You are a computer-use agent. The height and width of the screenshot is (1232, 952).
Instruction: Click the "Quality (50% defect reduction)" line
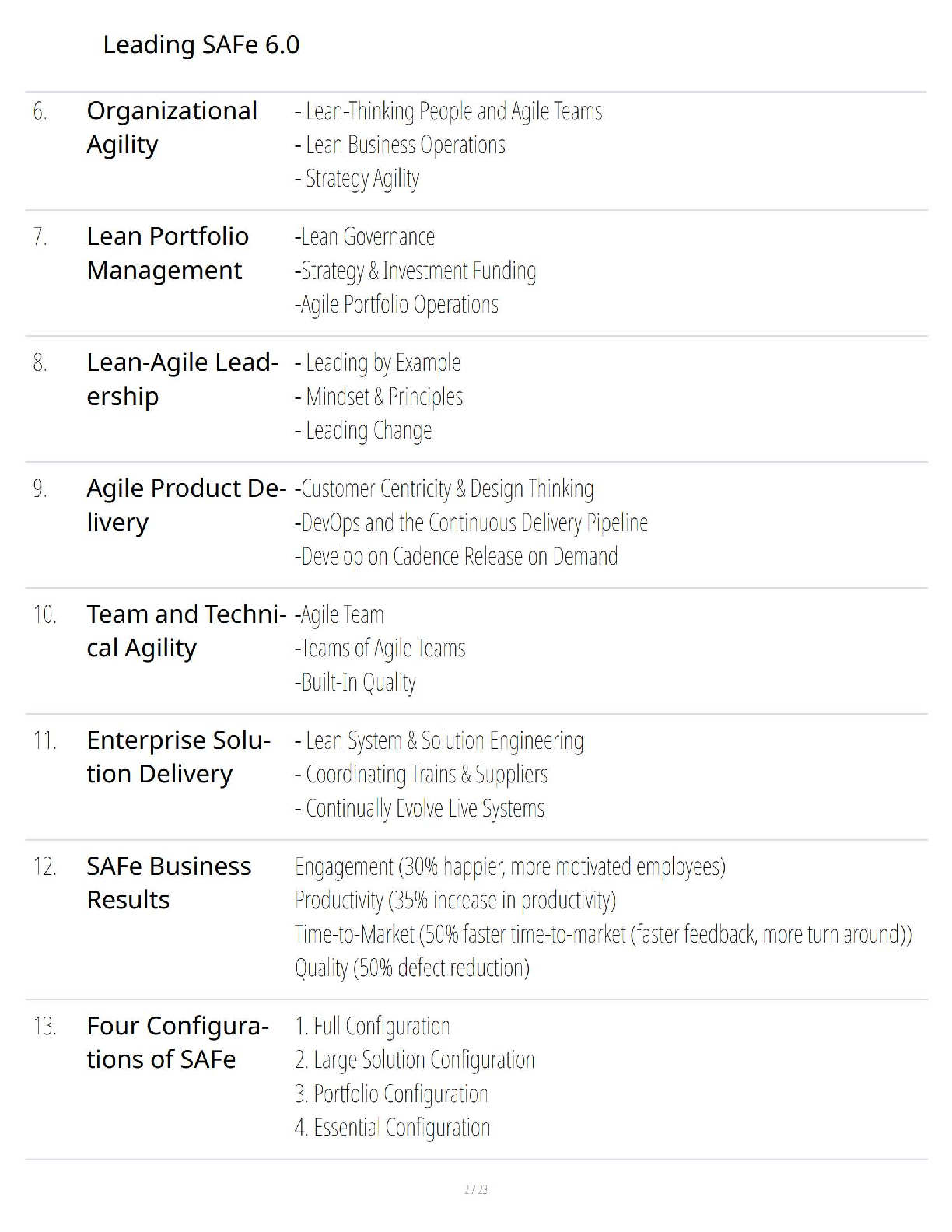coord(411,968)
